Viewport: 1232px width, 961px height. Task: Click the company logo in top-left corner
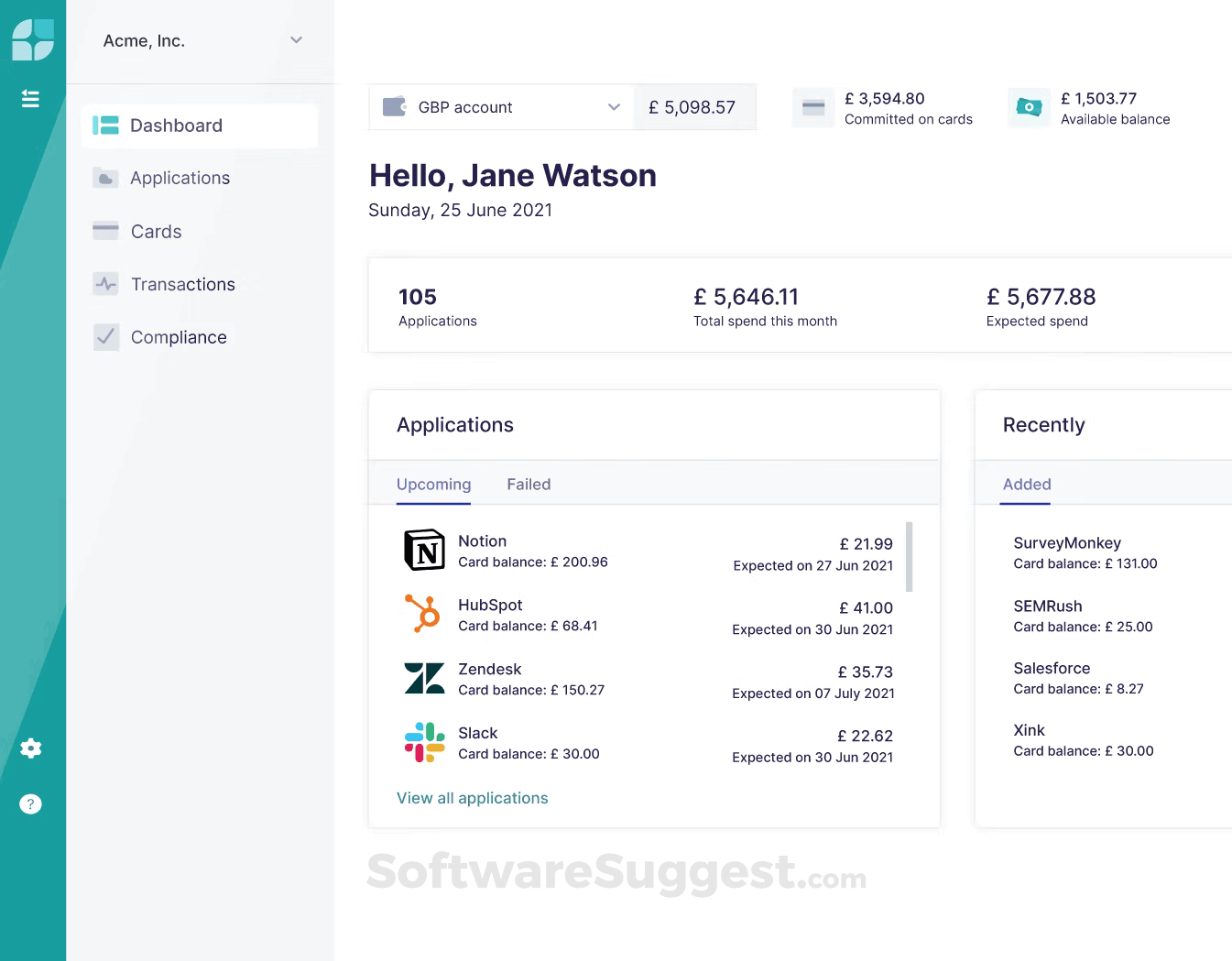coord(33,40)
